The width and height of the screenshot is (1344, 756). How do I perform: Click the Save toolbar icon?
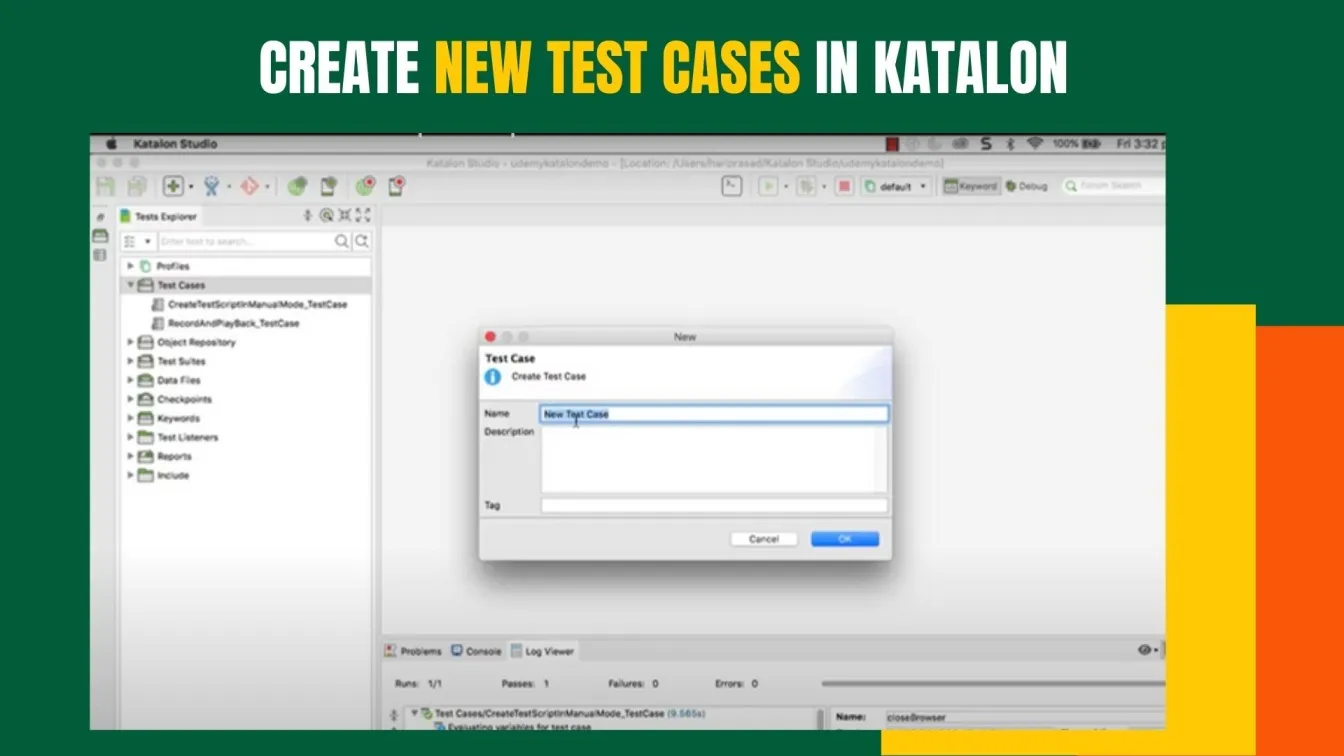point(105,186)
